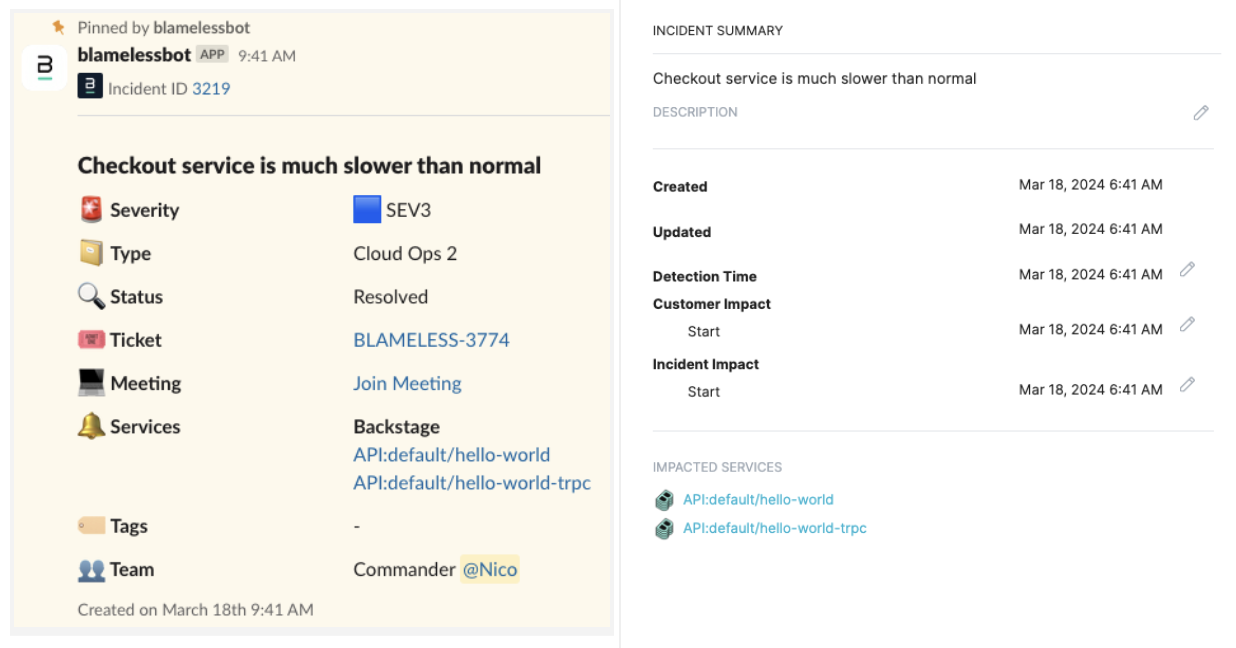Click the IMPACTED SERVICES heading
Screen dimensions: 1236x648
(718, 467)
